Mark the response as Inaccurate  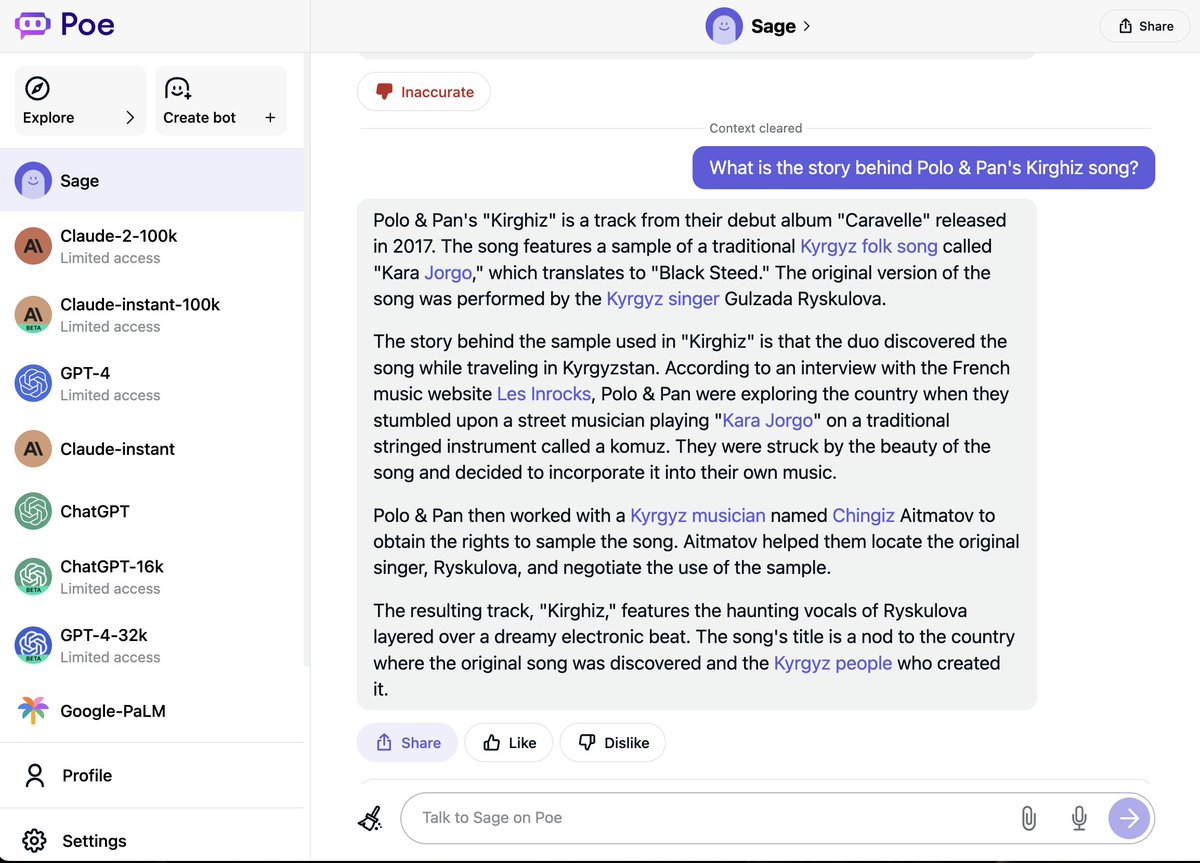423,91
